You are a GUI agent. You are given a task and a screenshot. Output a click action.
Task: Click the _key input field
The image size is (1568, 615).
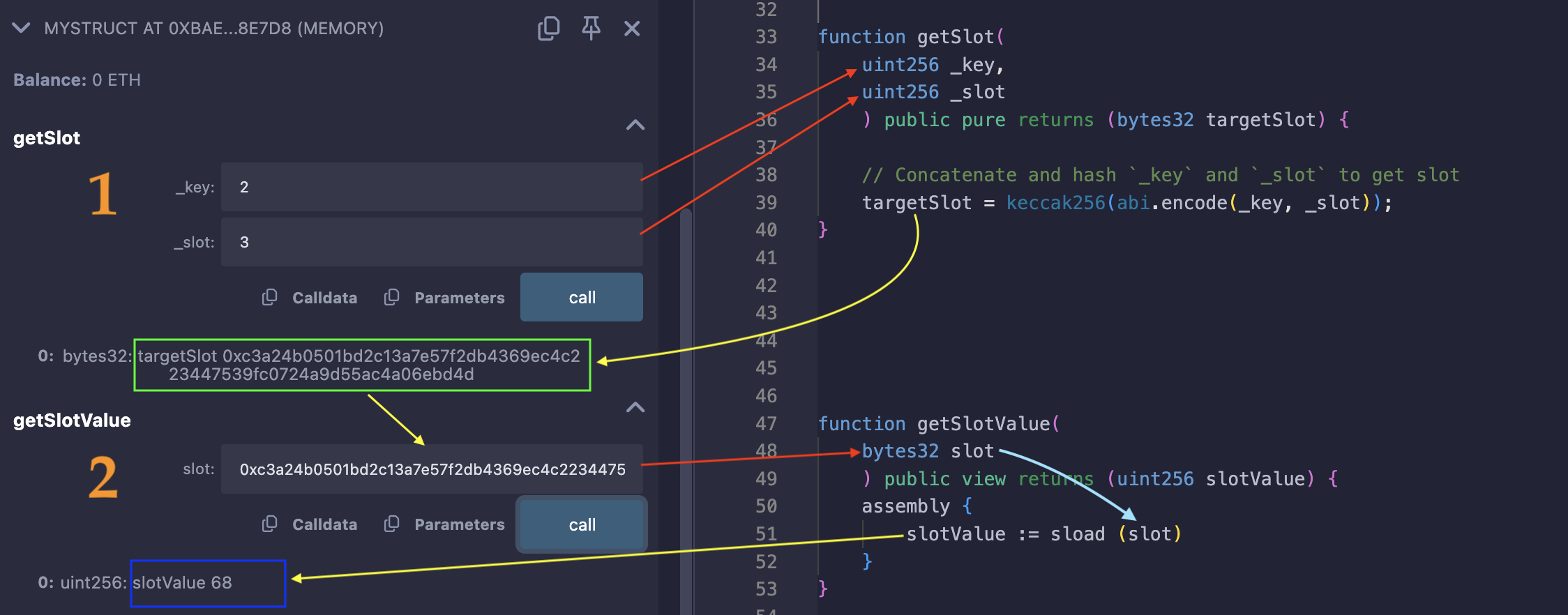432,187
